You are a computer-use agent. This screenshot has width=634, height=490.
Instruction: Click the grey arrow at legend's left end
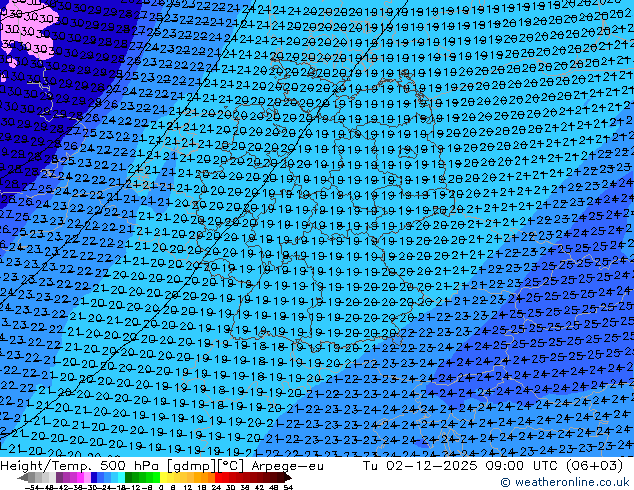(x=22, y=478)
